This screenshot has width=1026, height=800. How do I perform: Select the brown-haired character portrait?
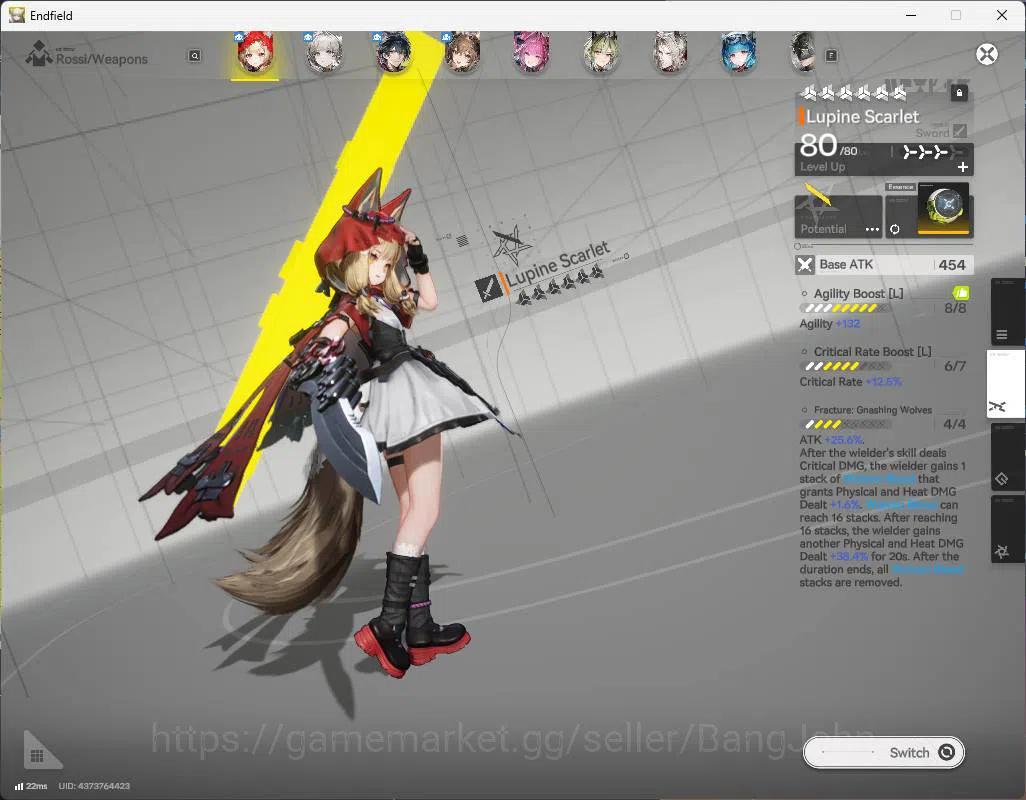click(x=463, y=52)
